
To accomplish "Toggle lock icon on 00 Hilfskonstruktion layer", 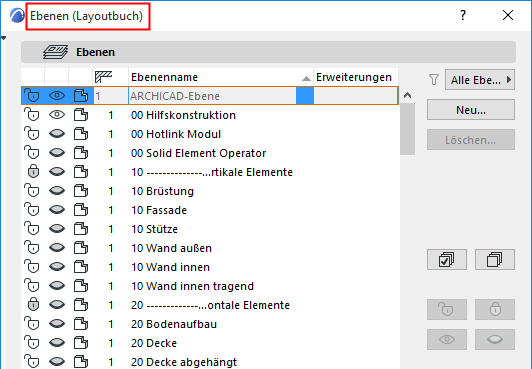I will 32,115.
